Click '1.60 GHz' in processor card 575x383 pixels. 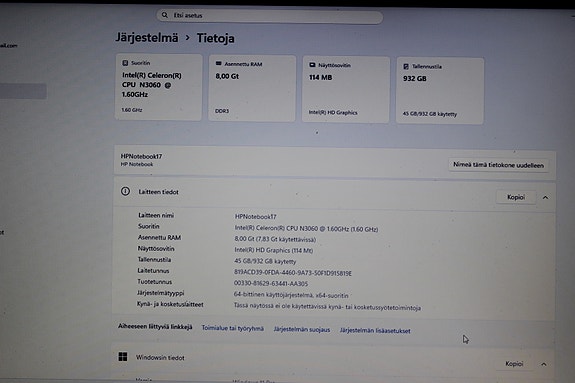[x=132, y=110]
